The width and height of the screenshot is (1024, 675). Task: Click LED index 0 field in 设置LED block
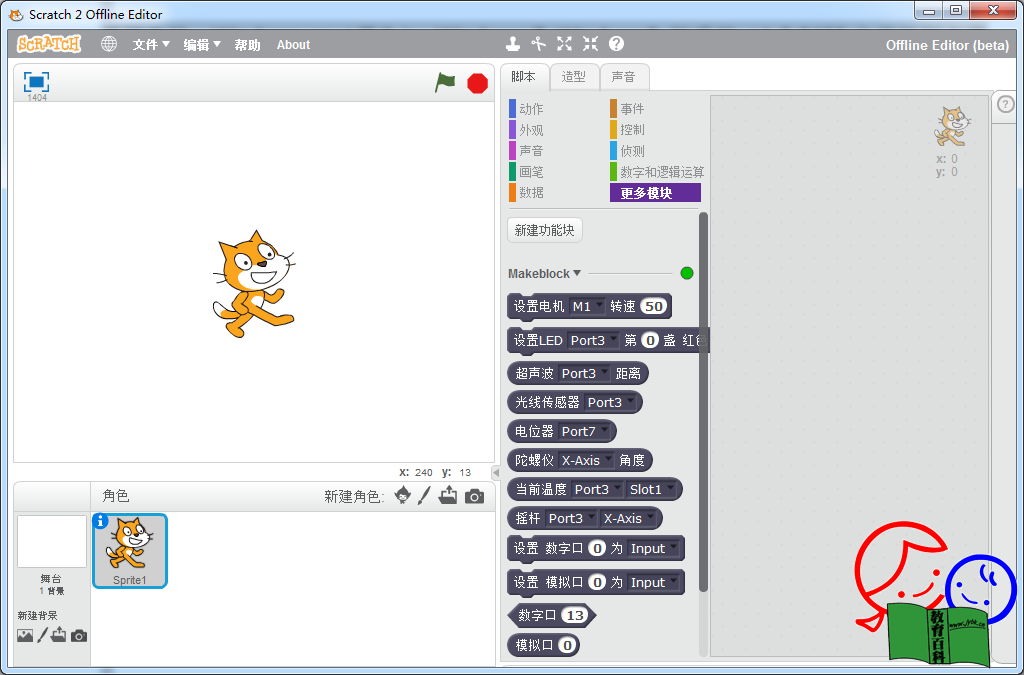coord(650,340)
